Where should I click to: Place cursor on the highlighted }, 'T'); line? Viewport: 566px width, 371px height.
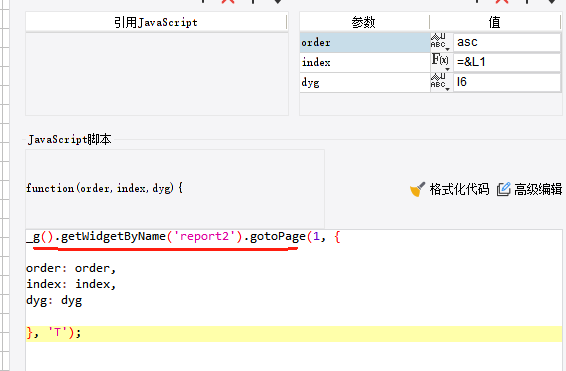[x=294, y=333]
